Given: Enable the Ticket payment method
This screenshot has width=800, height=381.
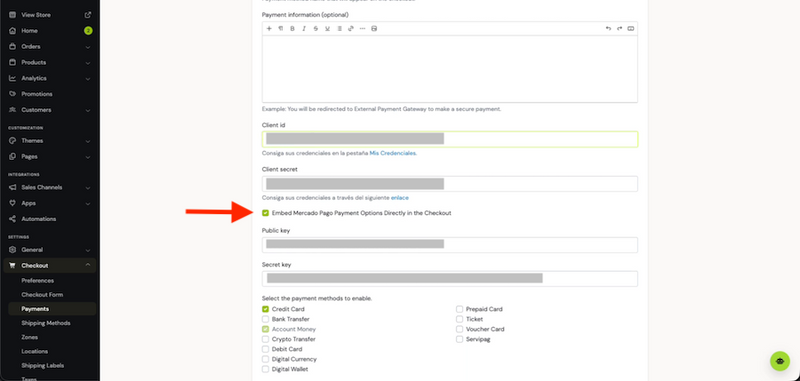Looking at the screenshot, I should (460, 319).
